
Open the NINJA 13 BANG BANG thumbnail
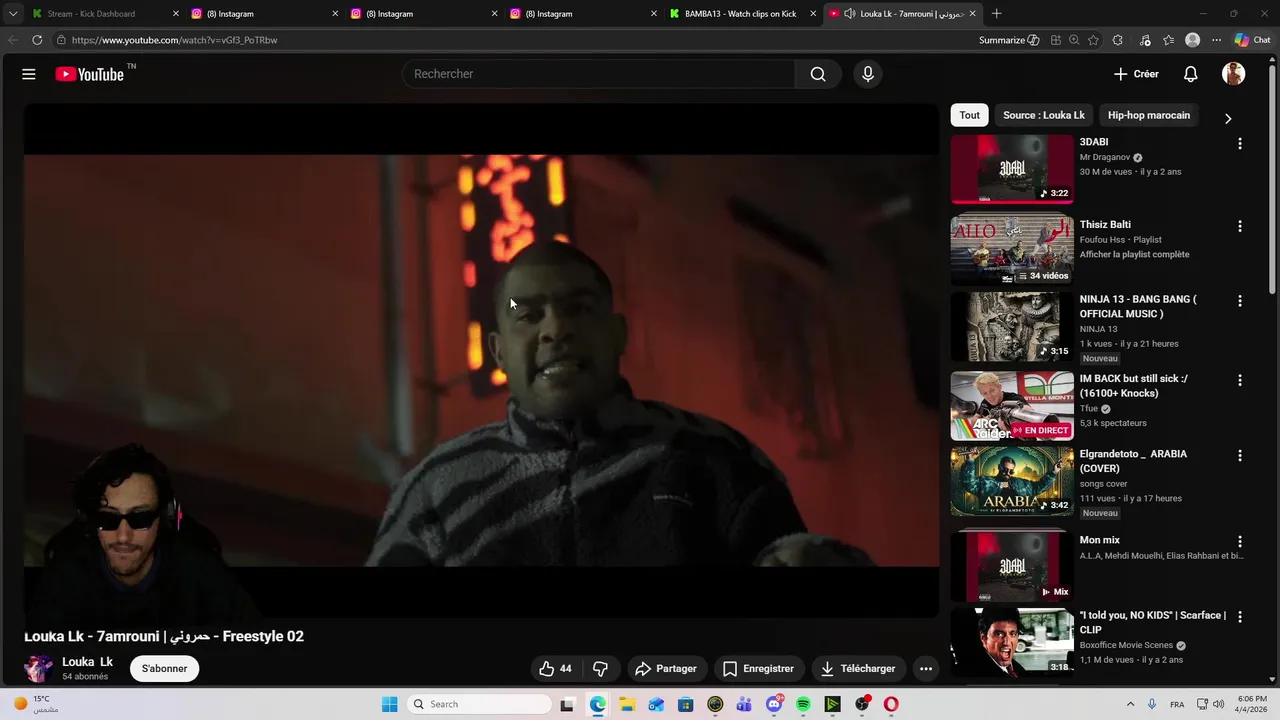pos(1012,327)
